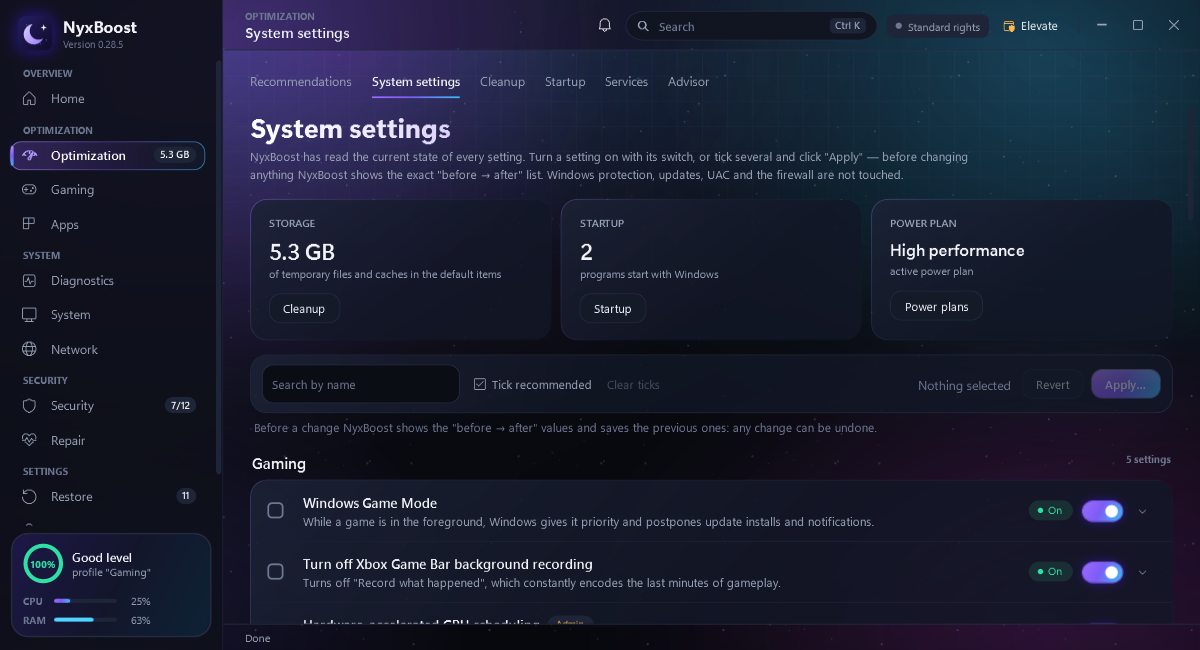This screenshot has width=1200, height=650.
Task: Focus the Search by name field
Action: pos(361,385)
